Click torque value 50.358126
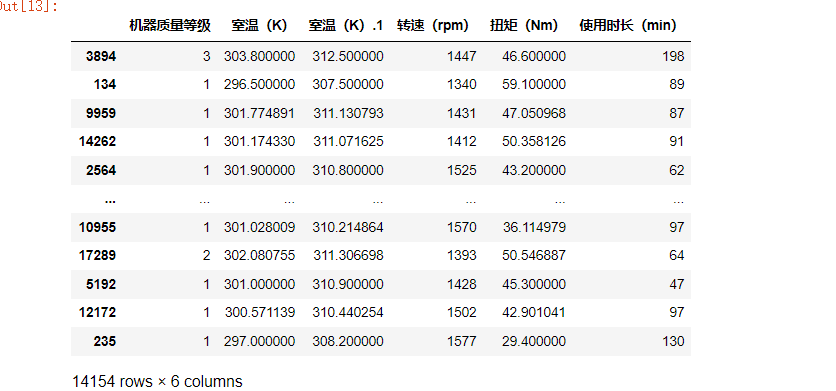Image resolution: width=836 pixels, height=391 pixels. tap(534, 142)
